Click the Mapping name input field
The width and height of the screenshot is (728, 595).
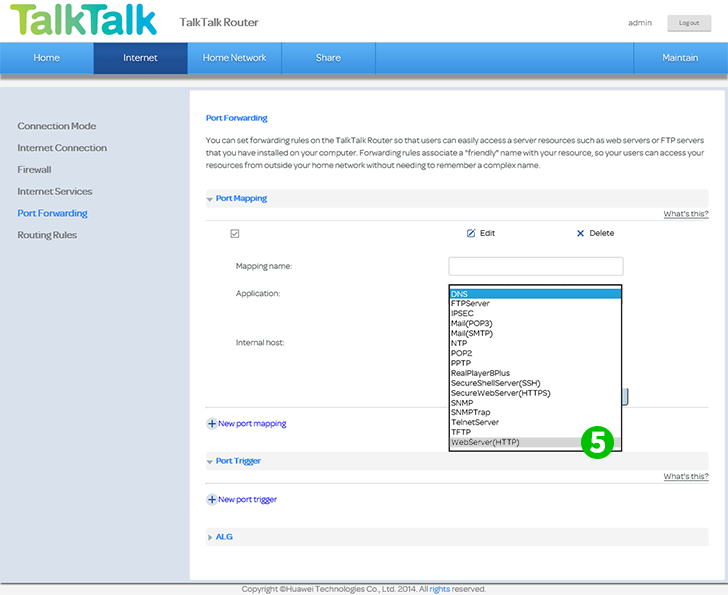pos(536,266)
